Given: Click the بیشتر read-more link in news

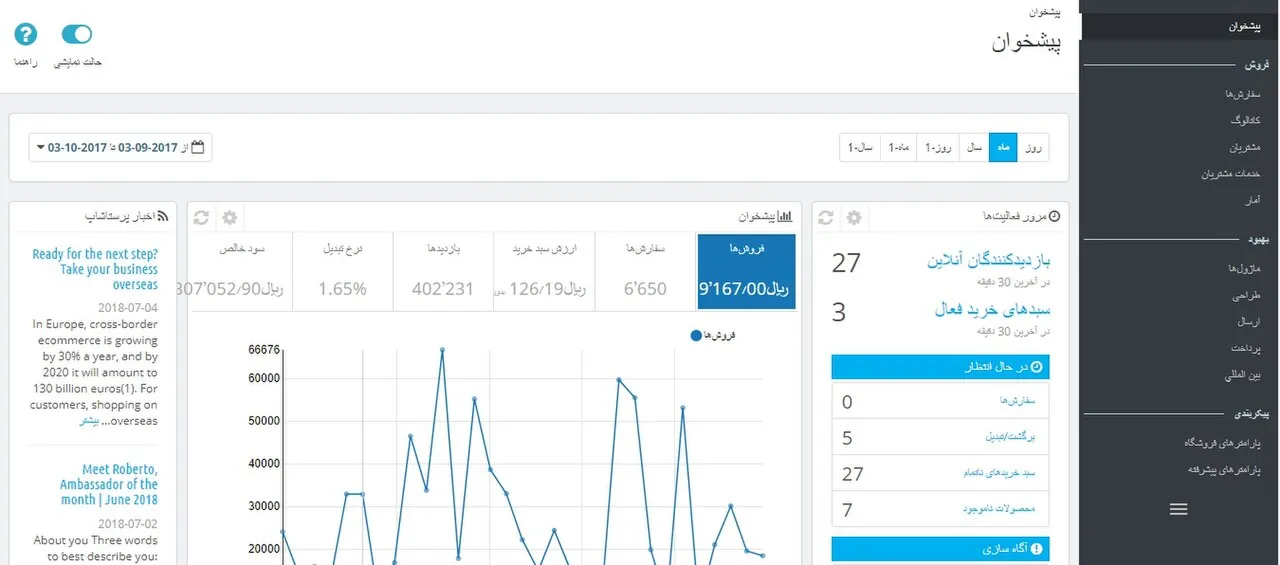Looking at the screenshot, I should coord(90,422).
